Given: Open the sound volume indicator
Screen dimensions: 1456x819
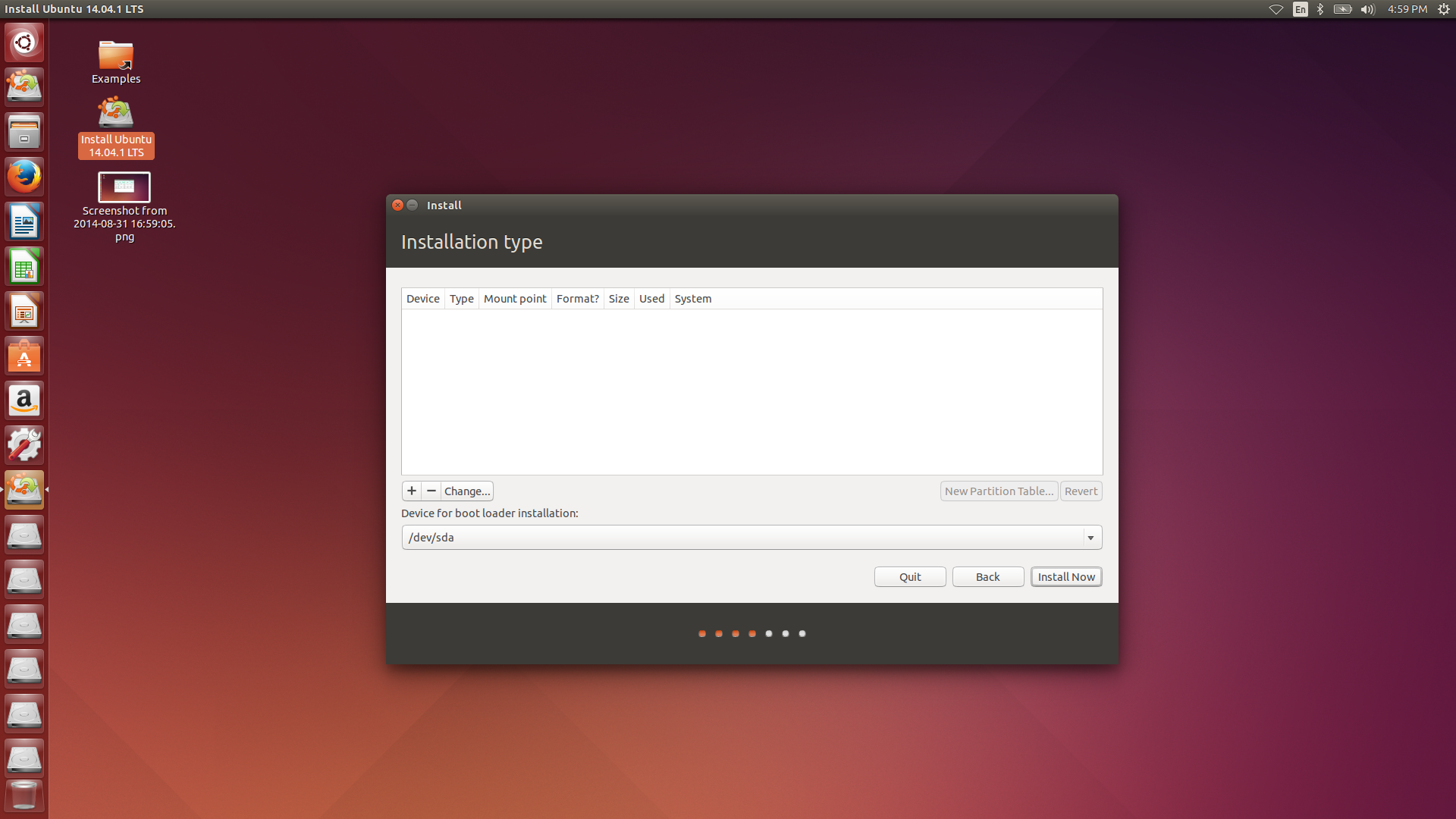Looking at the screenshot, I should pos(1367,9).
